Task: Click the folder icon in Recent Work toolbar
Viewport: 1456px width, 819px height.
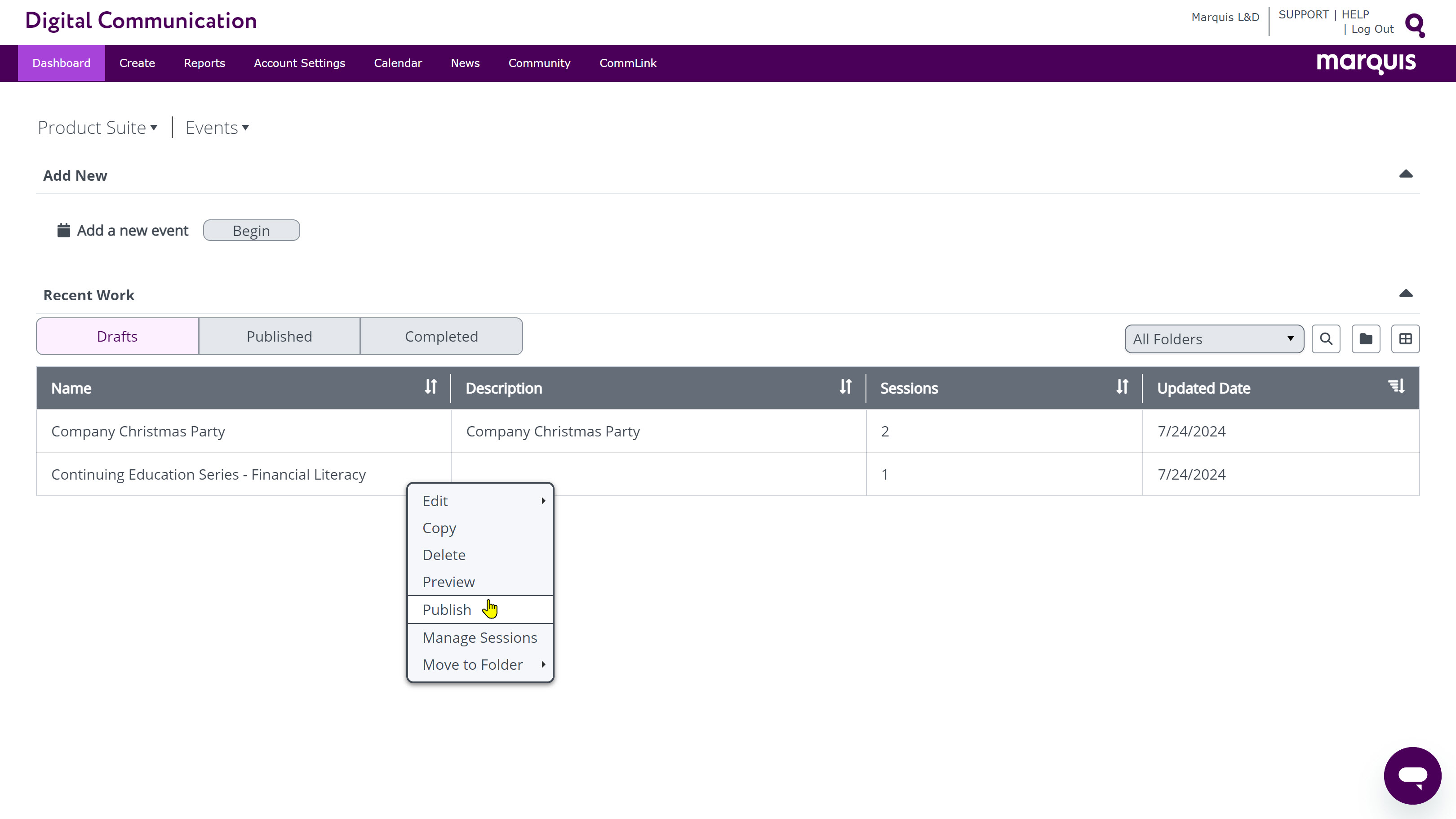Action: (1366, 339)
